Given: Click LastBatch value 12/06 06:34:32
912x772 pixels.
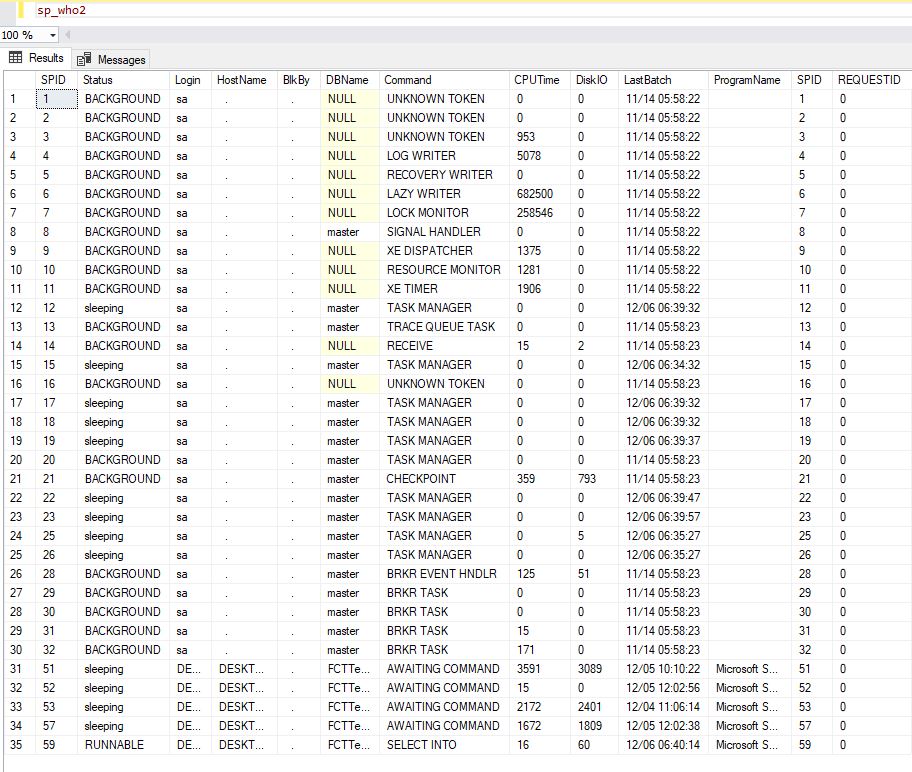Looking at the screenshot, I should click(663, 365).
